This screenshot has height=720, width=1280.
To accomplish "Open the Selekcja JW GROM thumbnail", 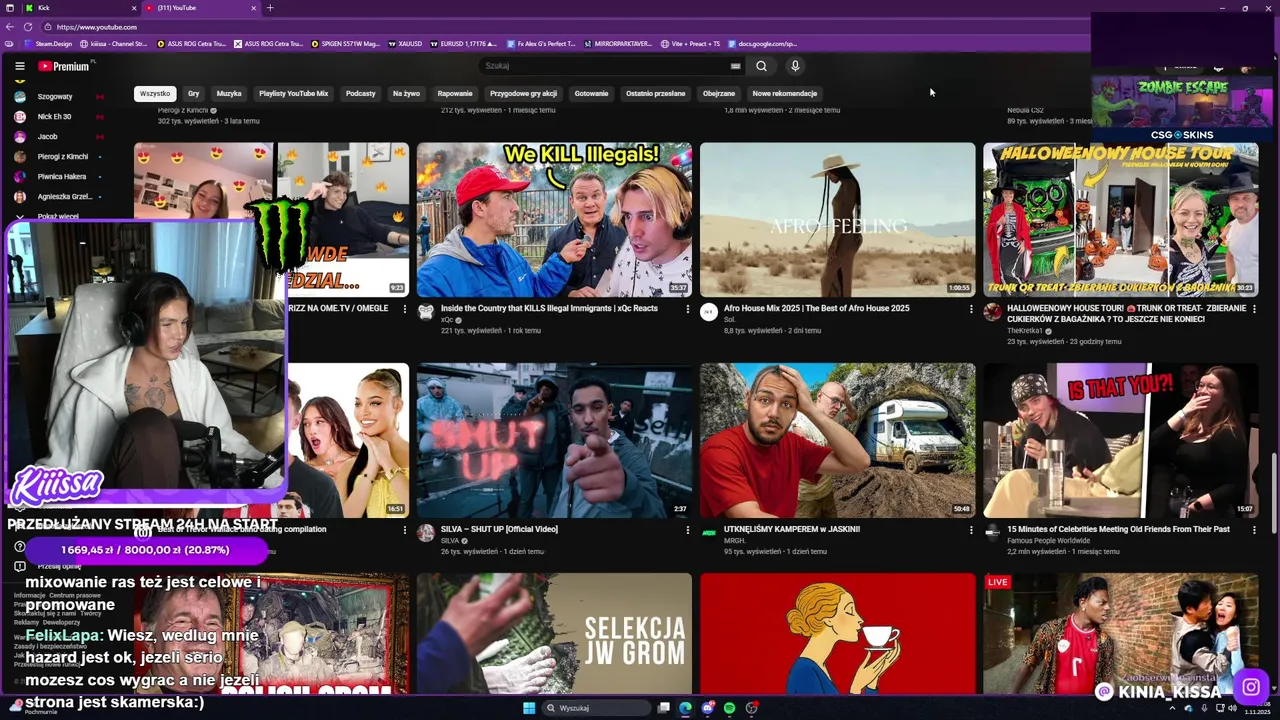I will pos(554,633).
